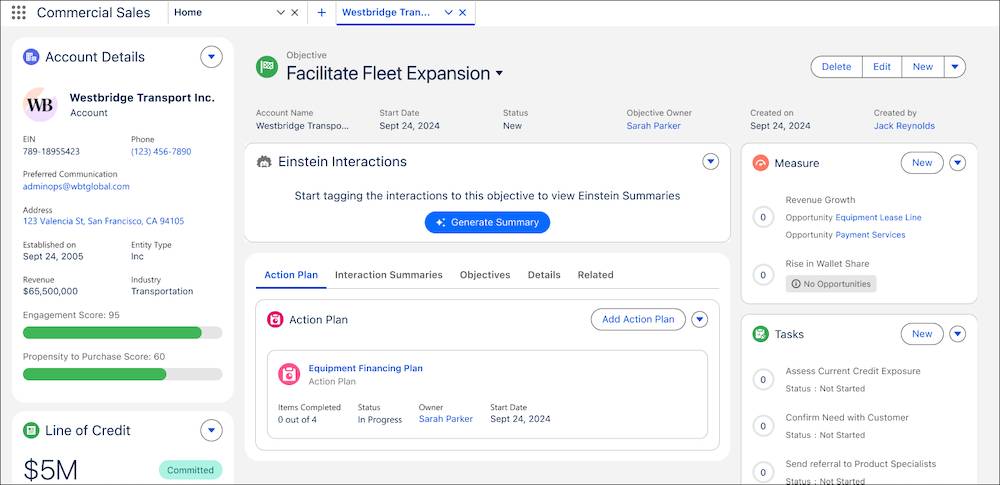Click the pink Action Plan icon
Image resolution: width=1000 pixels, height=485 pixels.
(275, 320)
